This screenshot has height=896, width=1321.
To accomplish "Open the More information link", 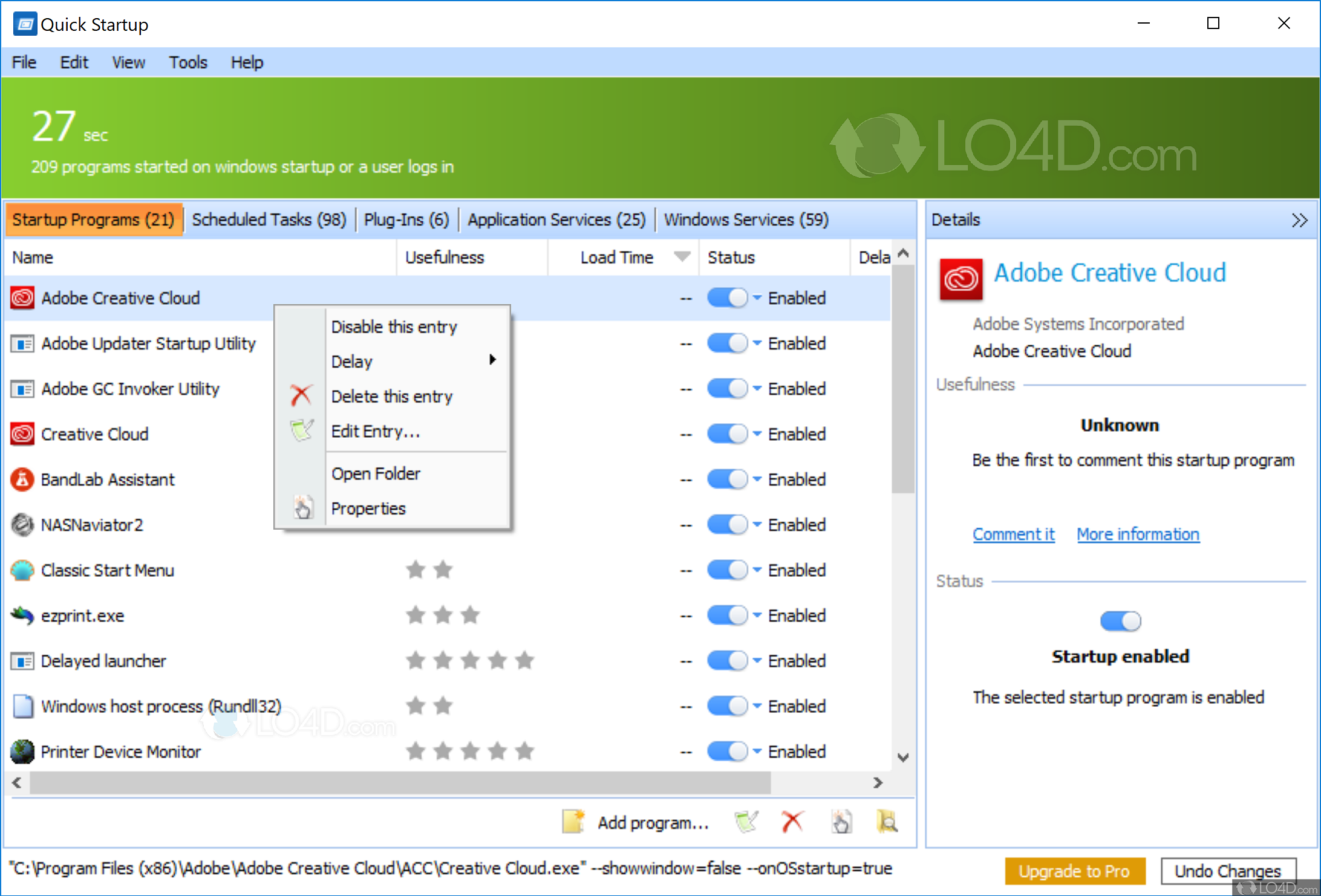I will click(x=1138, y=534).
